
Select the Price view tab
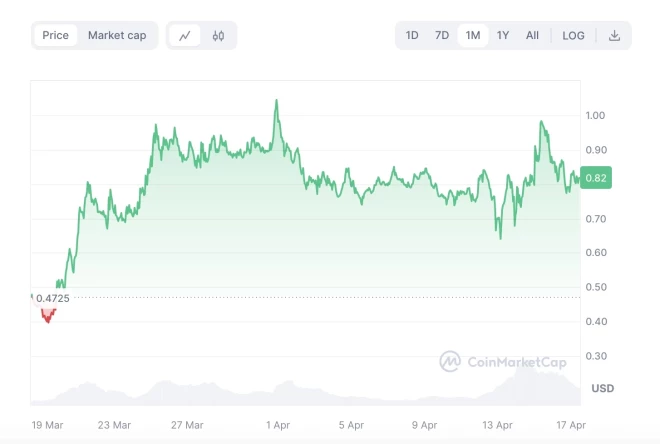[56, 35]
